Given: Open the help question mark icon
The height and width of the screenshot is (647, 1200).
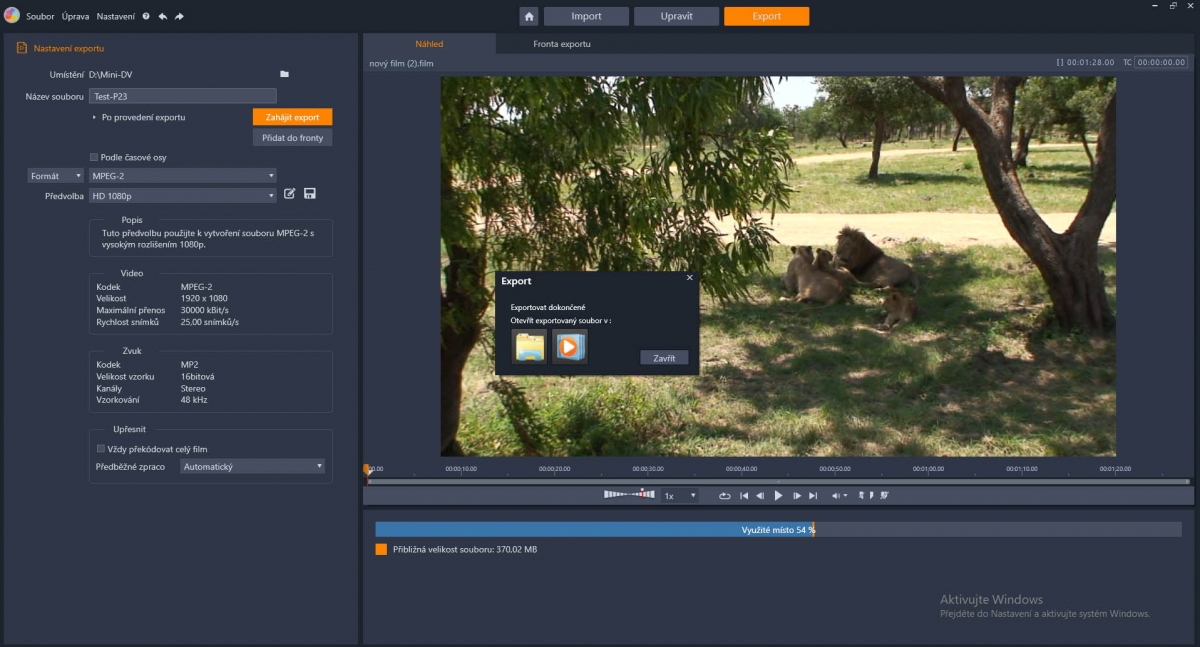Looking at the screenshot, I should (146, 17).
